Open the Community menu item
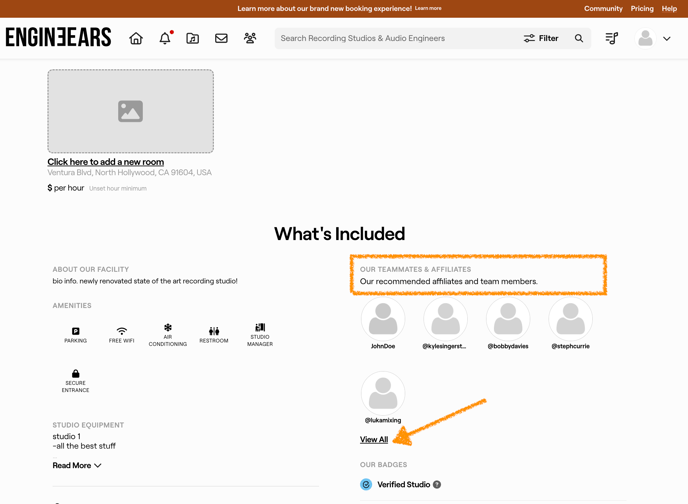688x504 pixels. 603,8
